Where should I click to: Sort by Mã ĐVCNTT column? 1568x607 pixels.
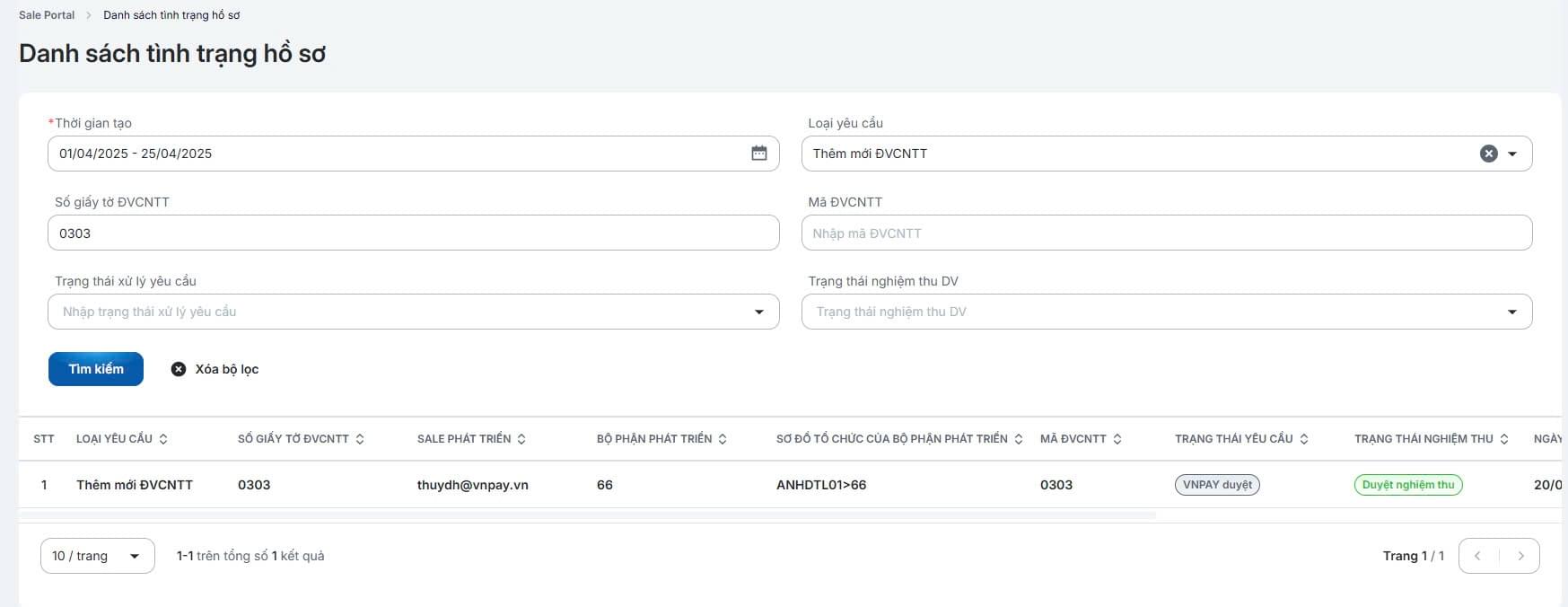pyautogui.click(x=1117, y=439)
